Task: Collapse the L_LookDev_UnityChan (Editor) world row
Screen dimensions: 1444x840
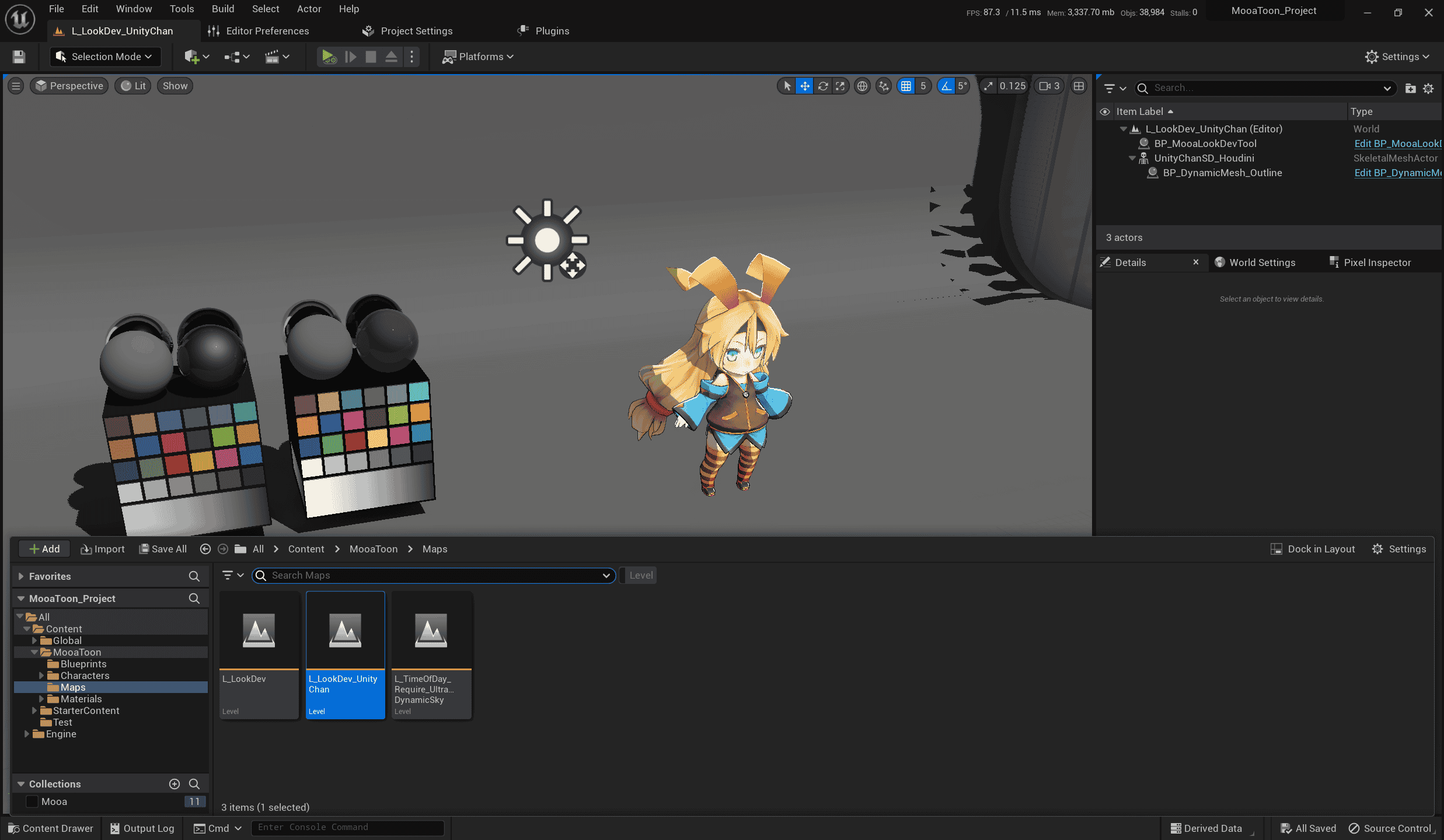Action: pyautogui.click(x=1123, y=129)
